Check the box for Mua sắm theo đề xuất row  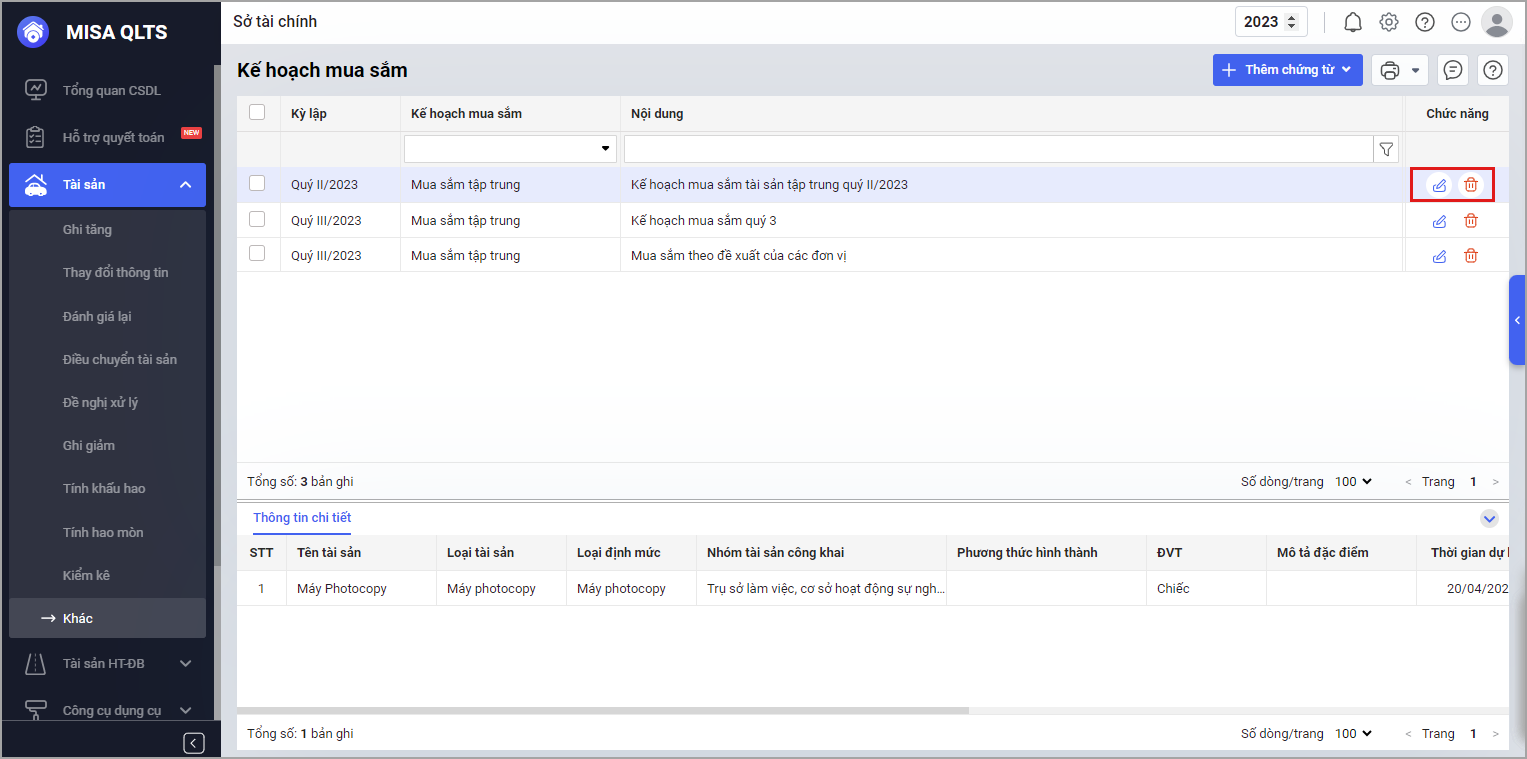point(257,254)
